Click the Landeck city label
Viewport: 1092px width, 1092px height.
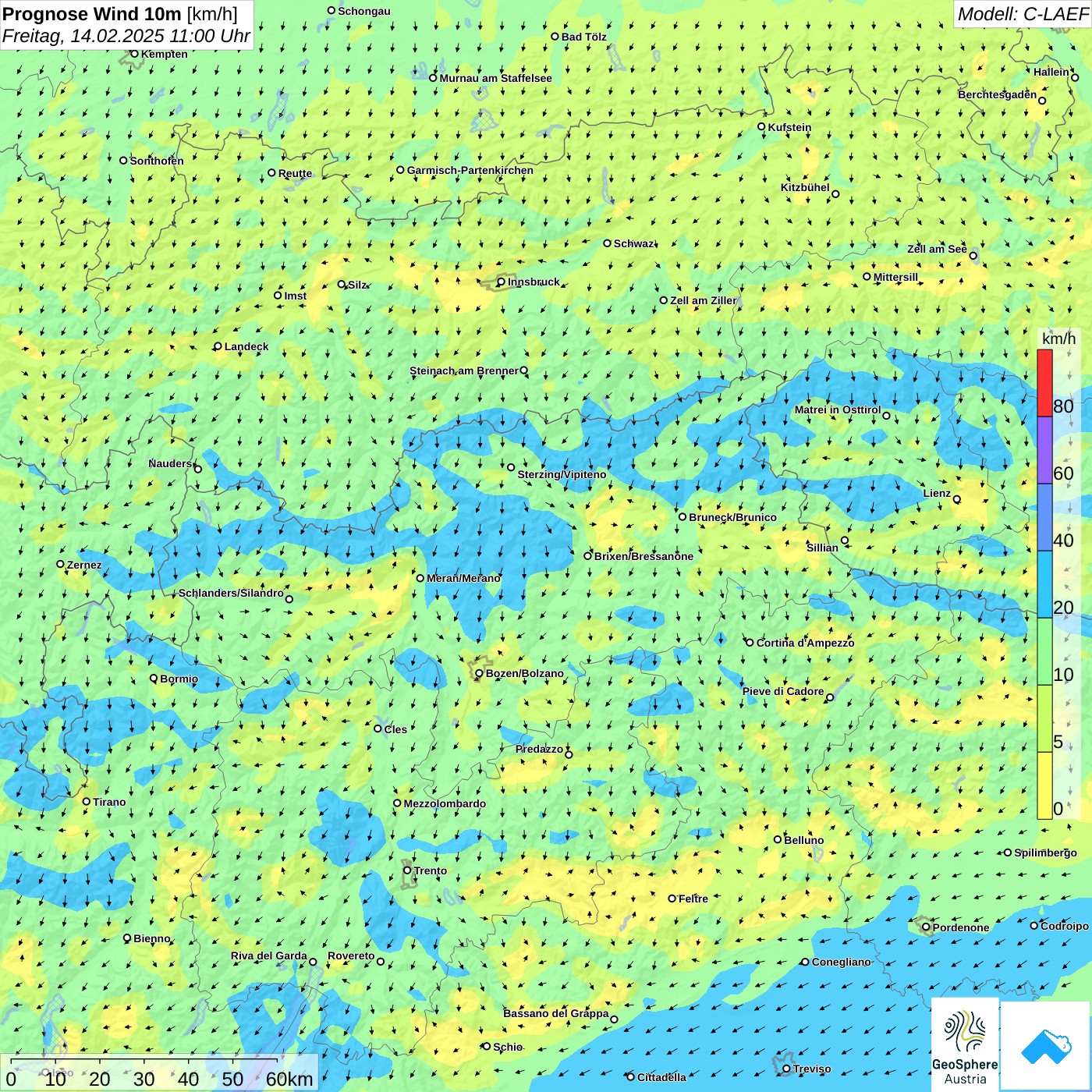pos(246,346)
